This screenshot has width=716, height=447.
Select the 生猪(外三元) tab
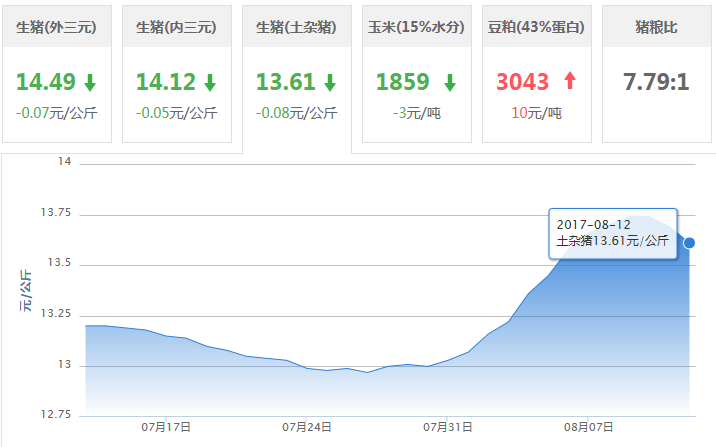[x=56, y=27]
